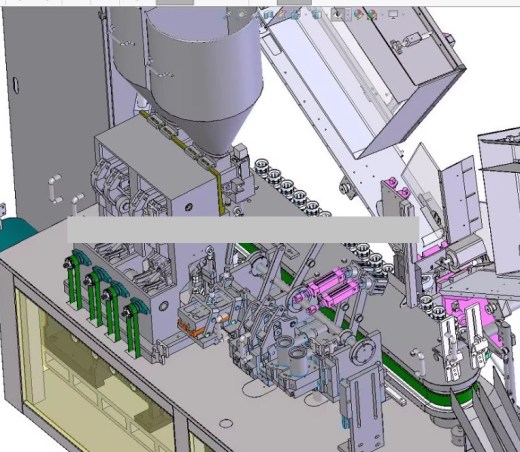
Task: Toggle the Section View tool
Action: pos(268,14)
